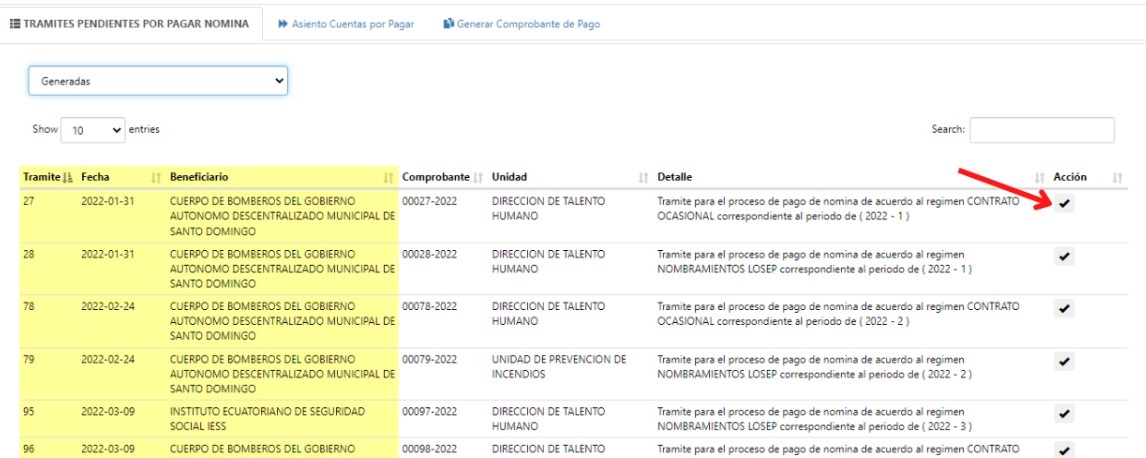Open the Generadas status dropdown
This screenshot has height=458, width=1146.
point(158,81)
